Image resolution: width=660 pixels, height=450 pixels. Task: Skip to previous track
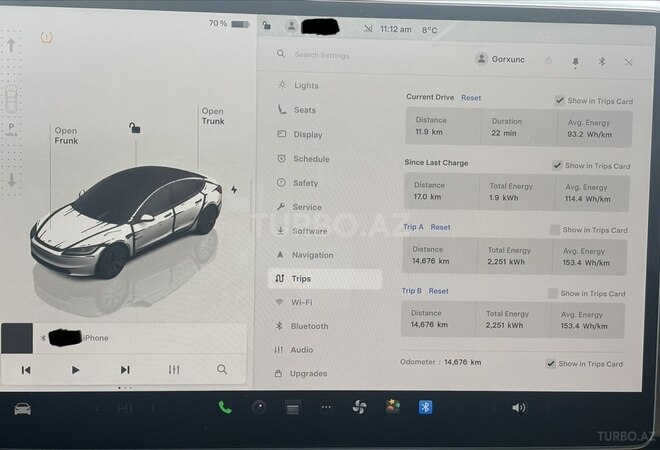pyautogui.click(x=26, y=370)
